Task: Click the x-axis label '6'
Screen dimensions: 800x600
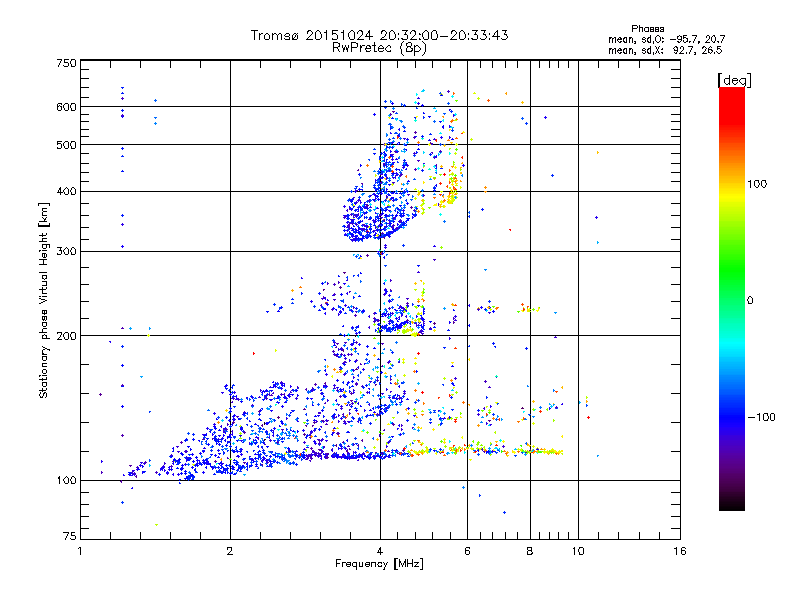Action: 467,551
